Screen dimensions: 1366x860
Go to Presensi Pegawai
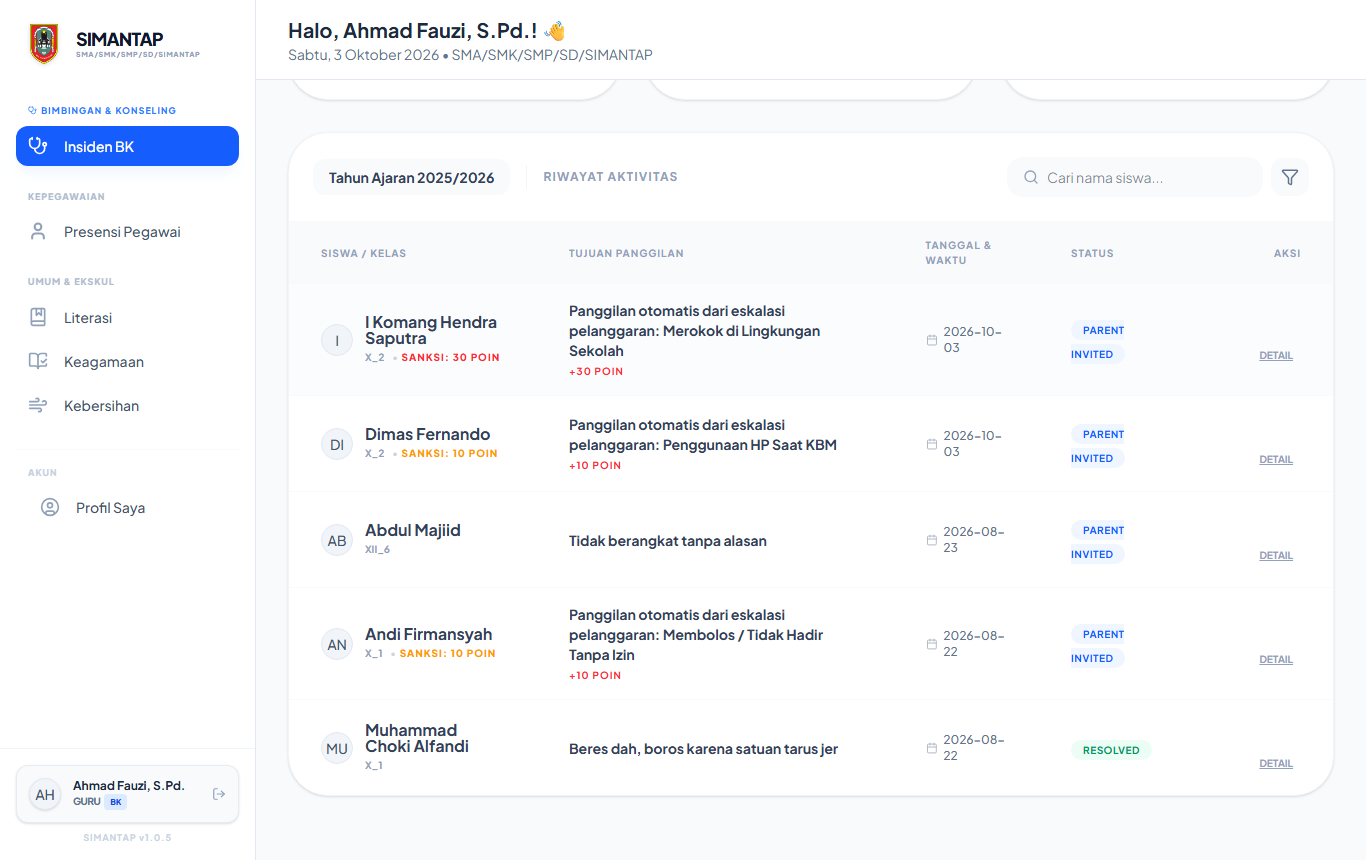[127, 232]
